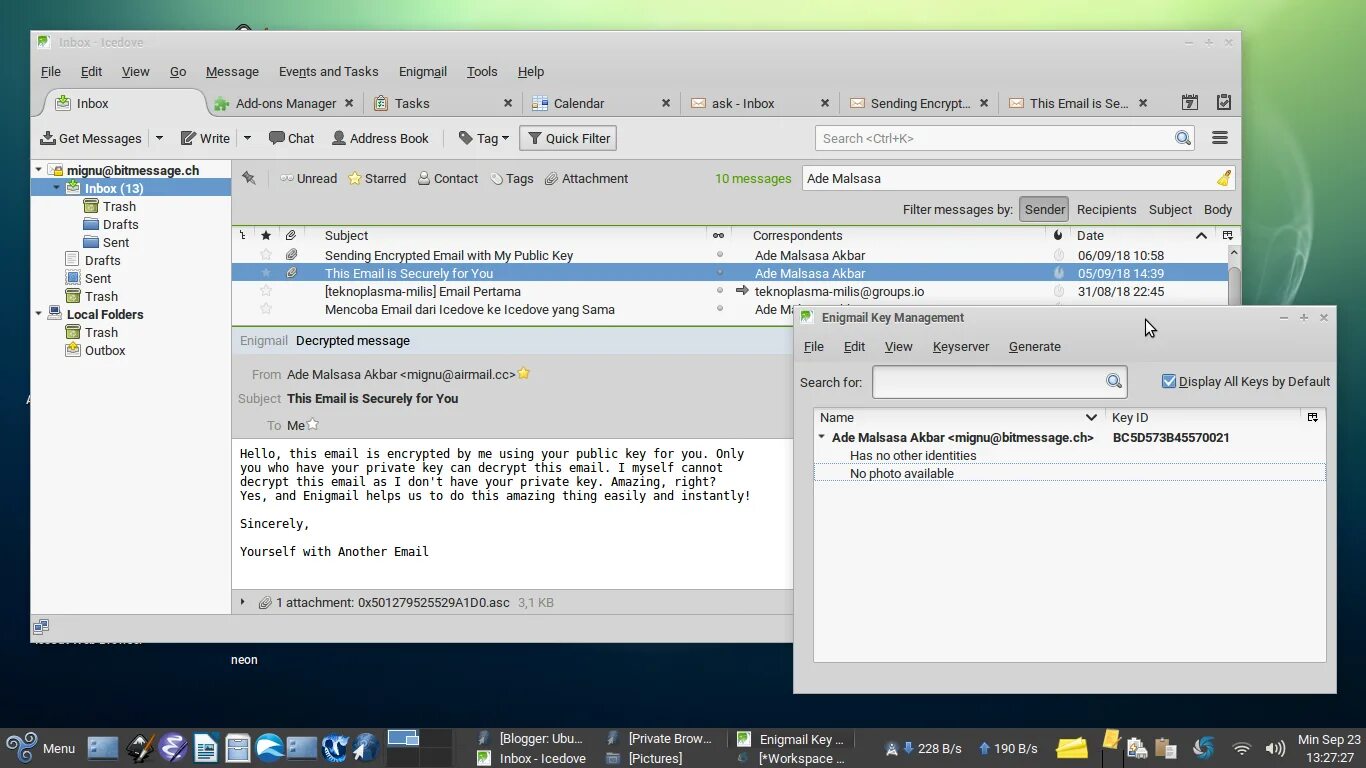Collapse the Local Folders tree

39,314
